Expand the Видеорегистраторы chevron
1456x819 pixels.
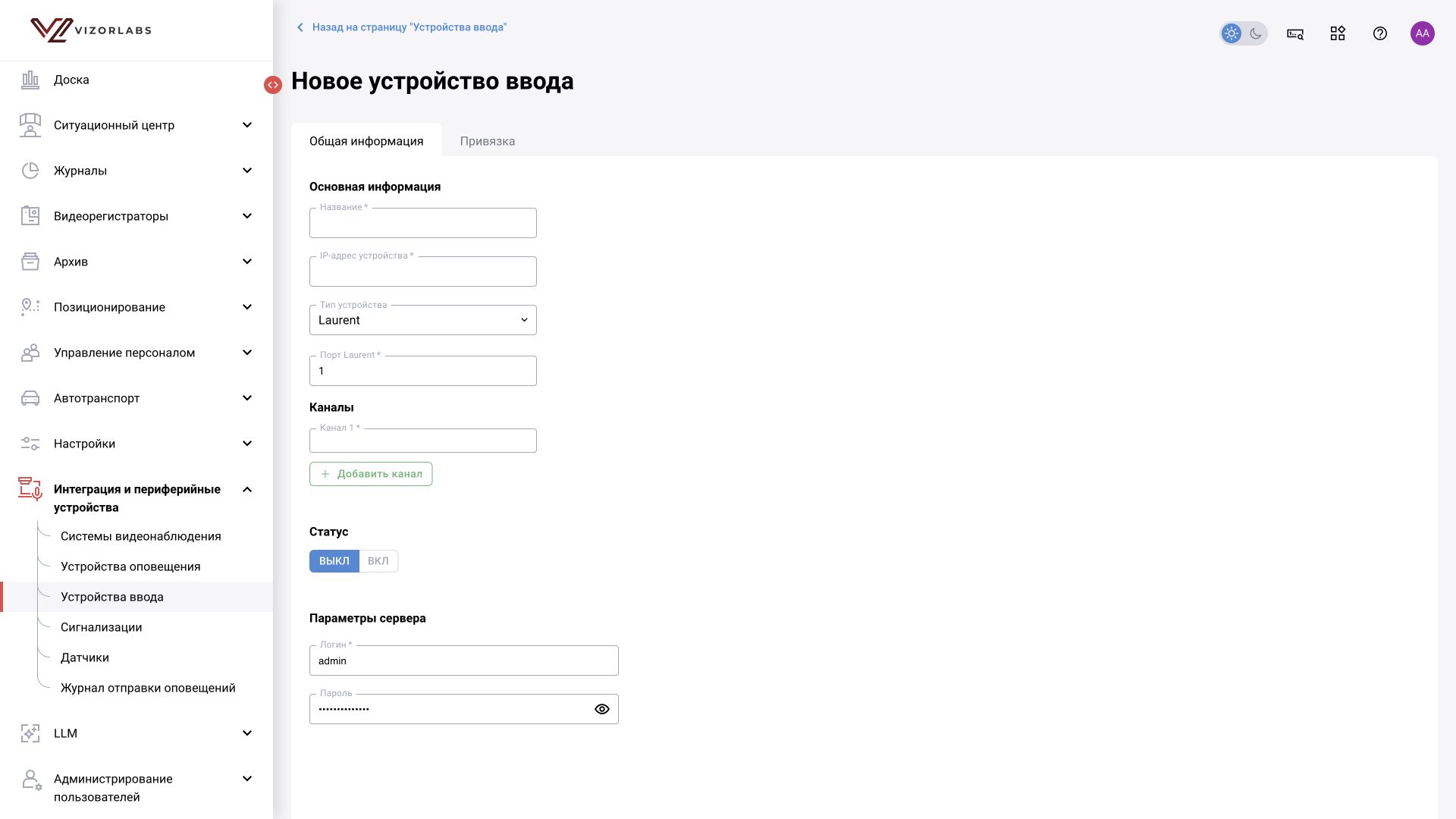point(247,216)
